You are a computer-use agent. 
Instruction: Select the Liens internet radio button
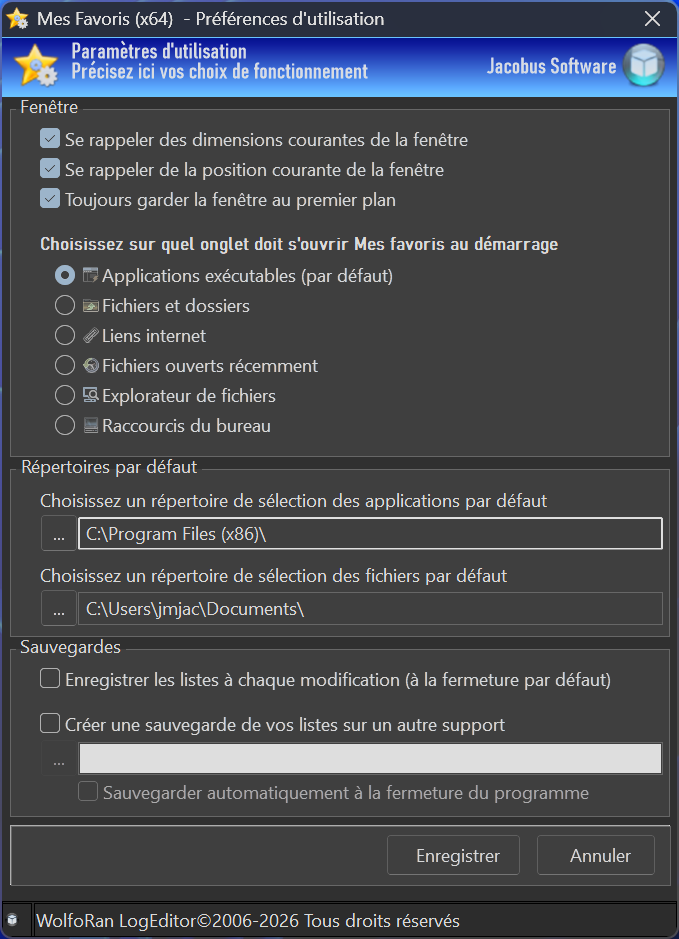pos(65,336)
